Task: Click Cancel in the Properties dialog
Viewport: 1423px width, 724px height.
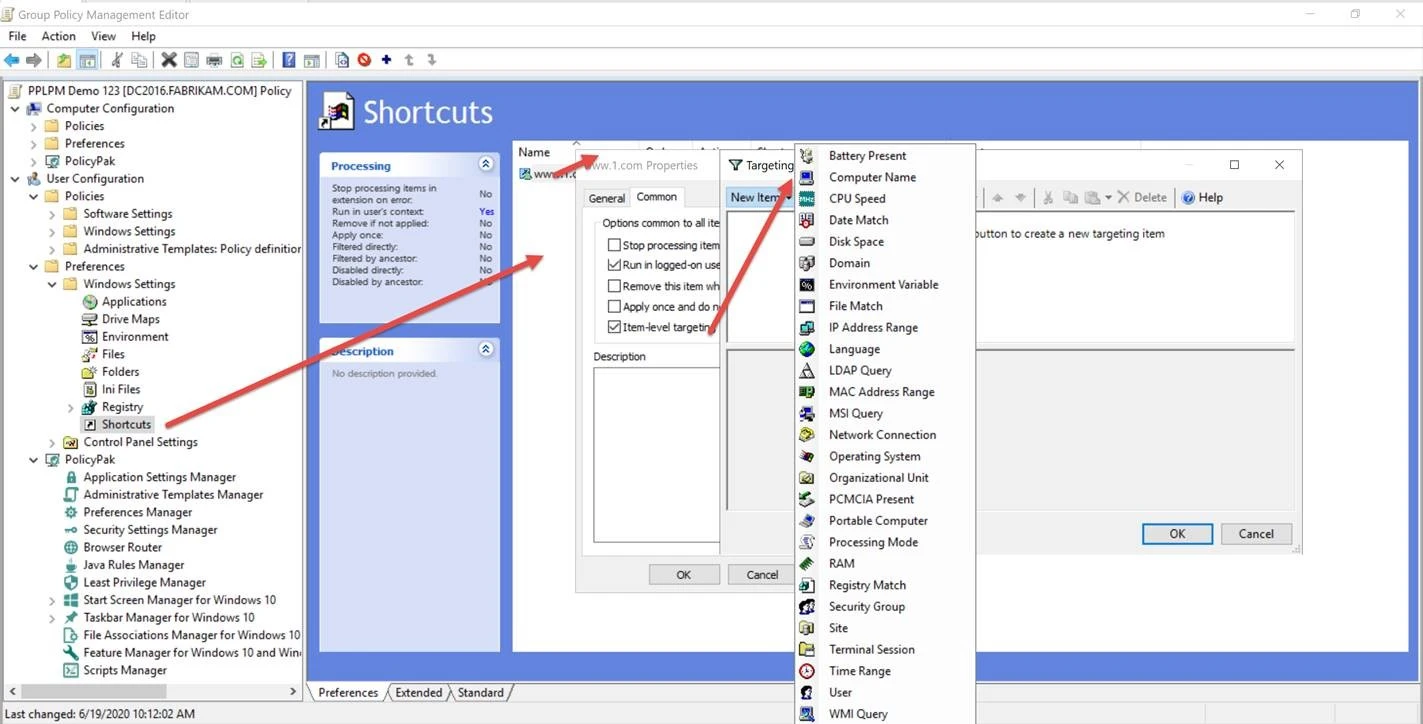Action: coord(761,574)
